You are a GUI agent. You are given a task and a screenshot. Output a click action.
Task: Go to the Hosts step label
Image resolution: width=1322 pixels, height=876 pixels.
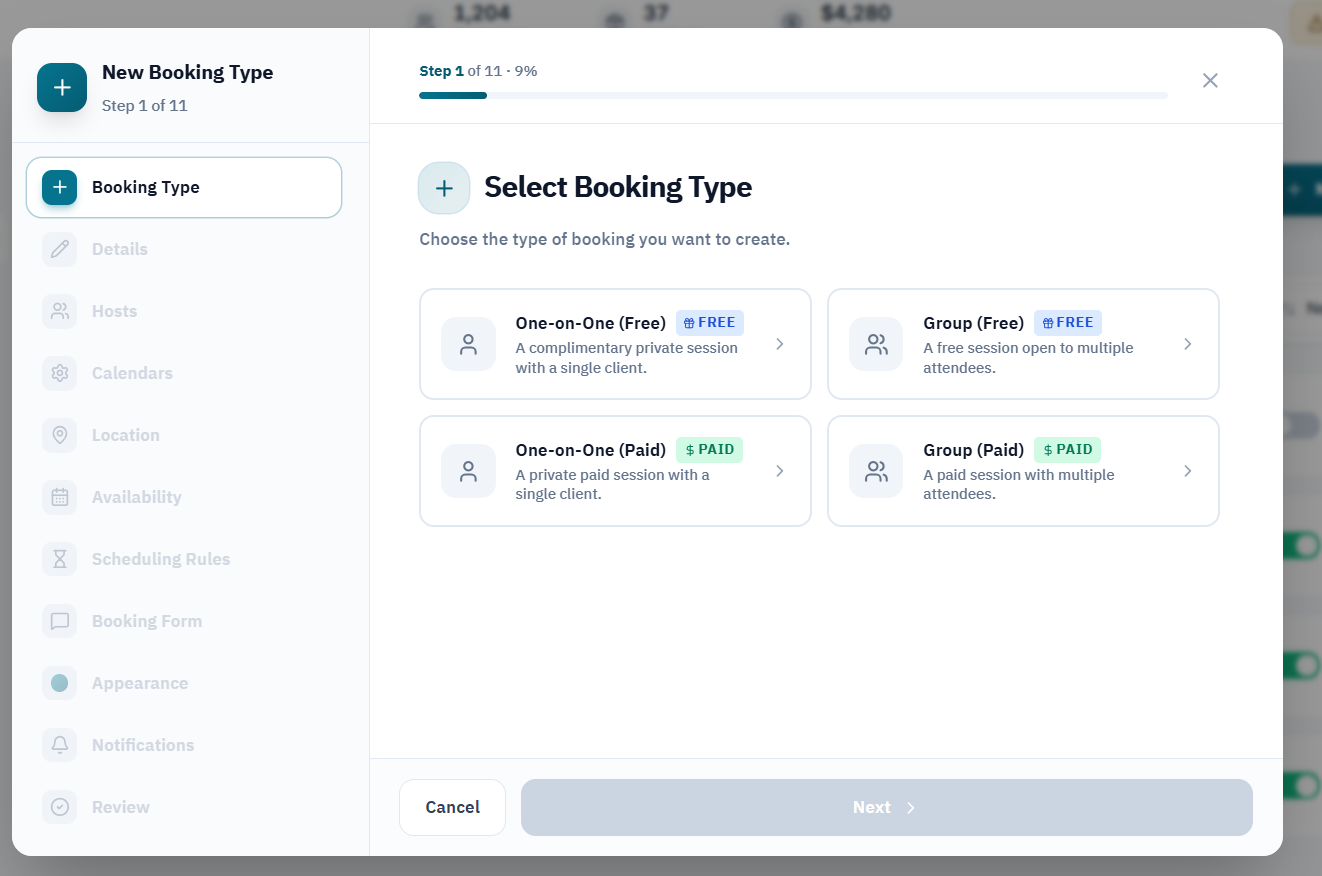tap(115, 311)
